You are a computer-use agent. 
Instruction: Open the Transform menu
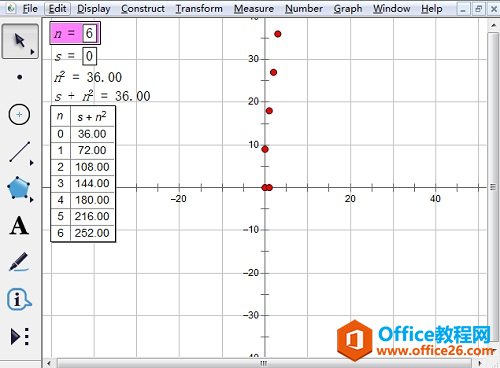coord(199,9)
